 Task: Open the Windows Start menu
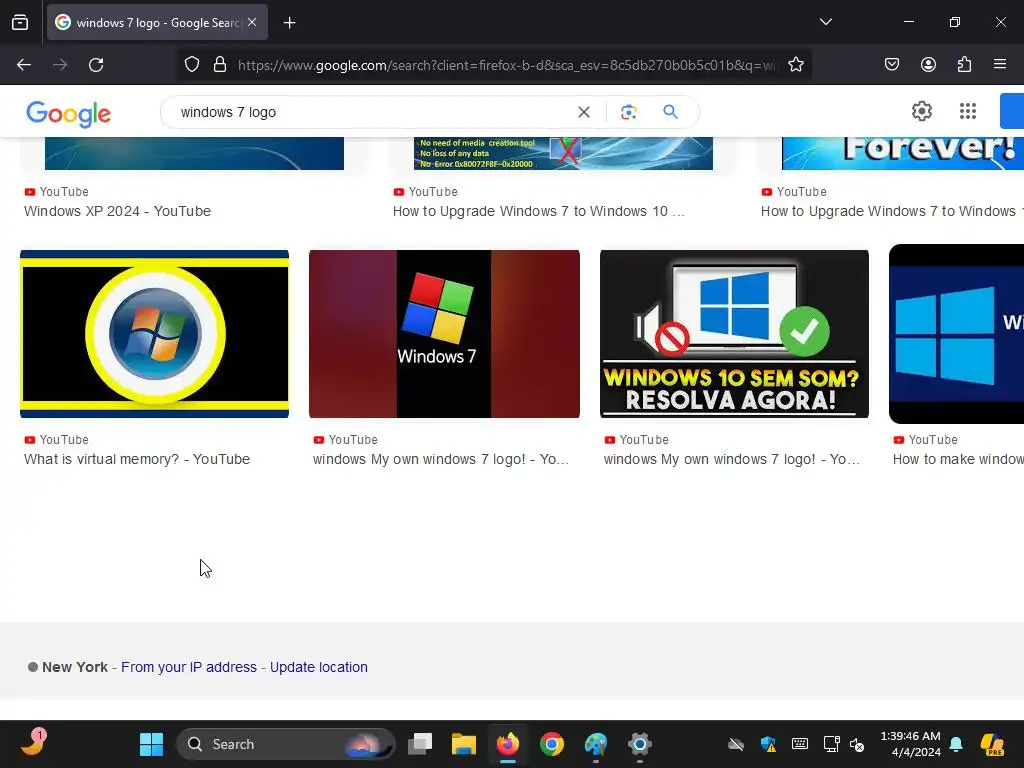152,744
